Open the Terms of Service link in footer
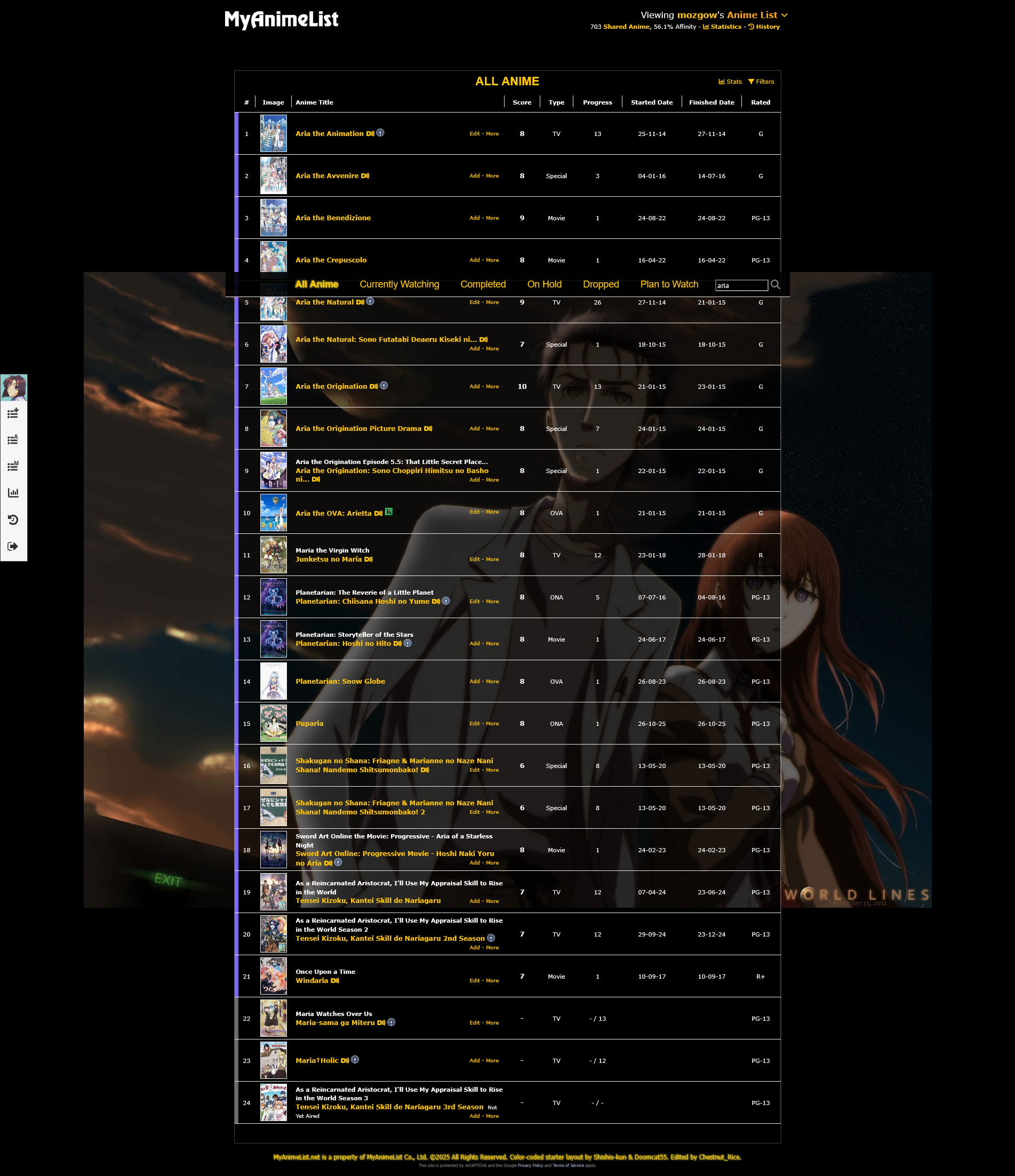 (568, 1166)
